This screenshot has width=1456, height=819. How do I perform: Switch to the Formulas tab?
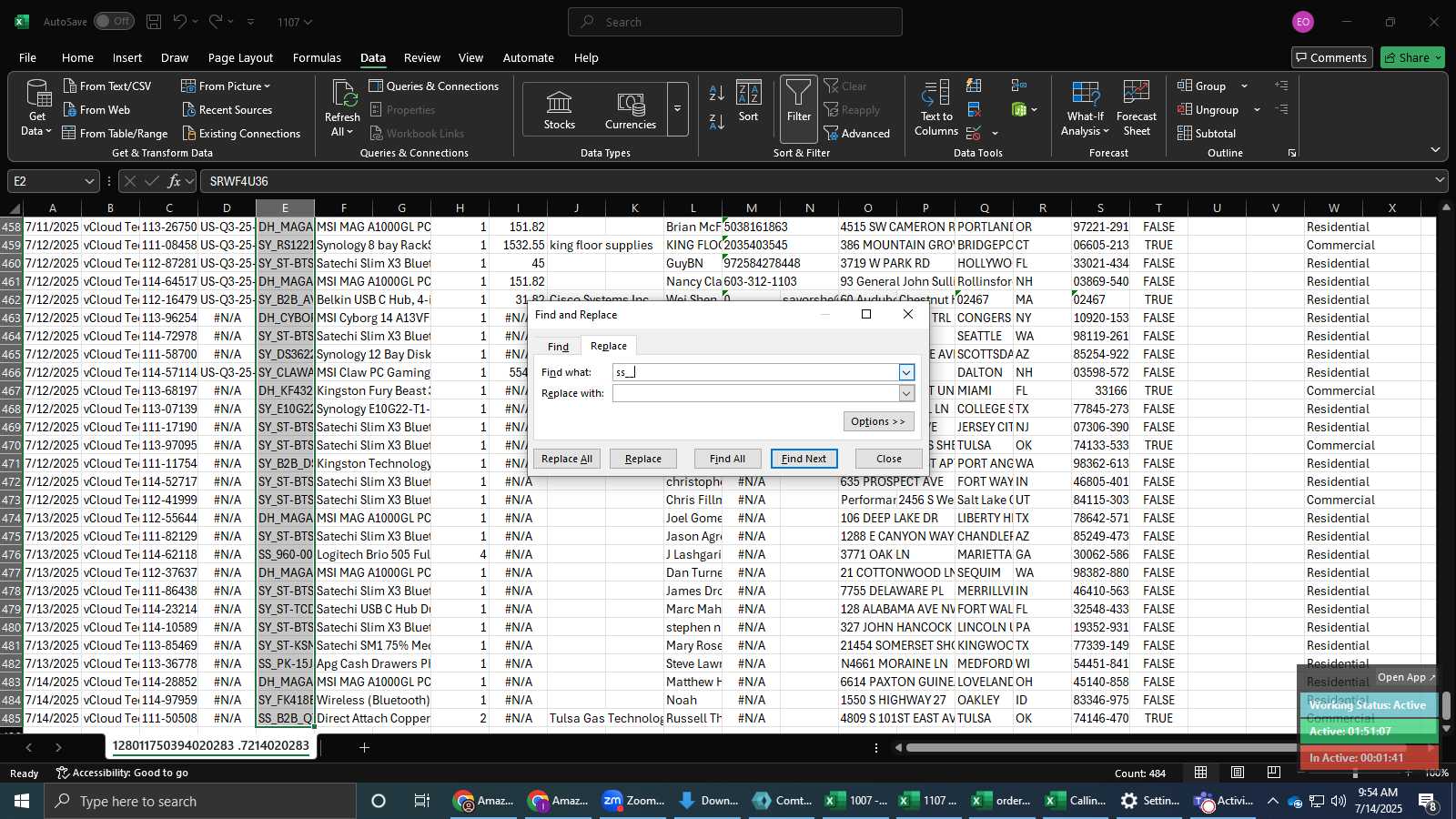pos(317,57)
